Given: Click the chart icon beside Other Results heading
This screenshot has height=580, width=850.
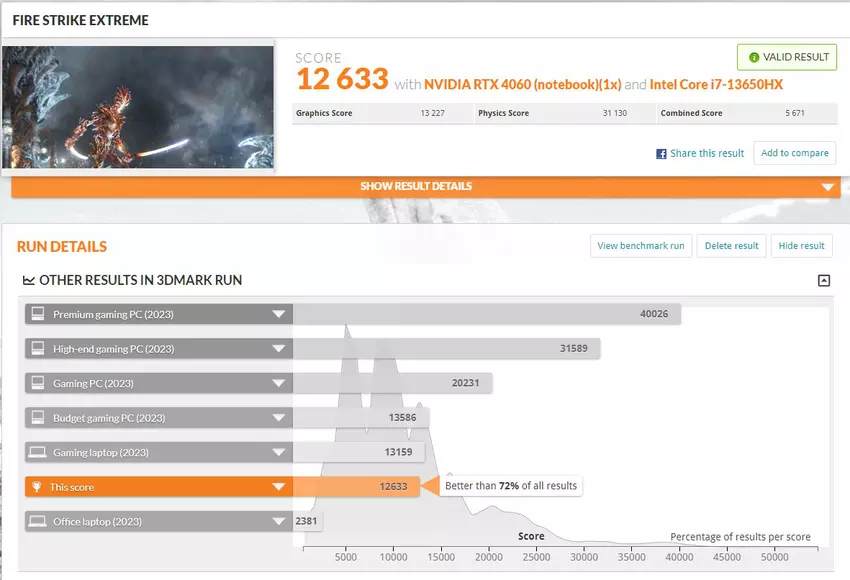Looking at the screenshot, I should click(x=29, y=281).
